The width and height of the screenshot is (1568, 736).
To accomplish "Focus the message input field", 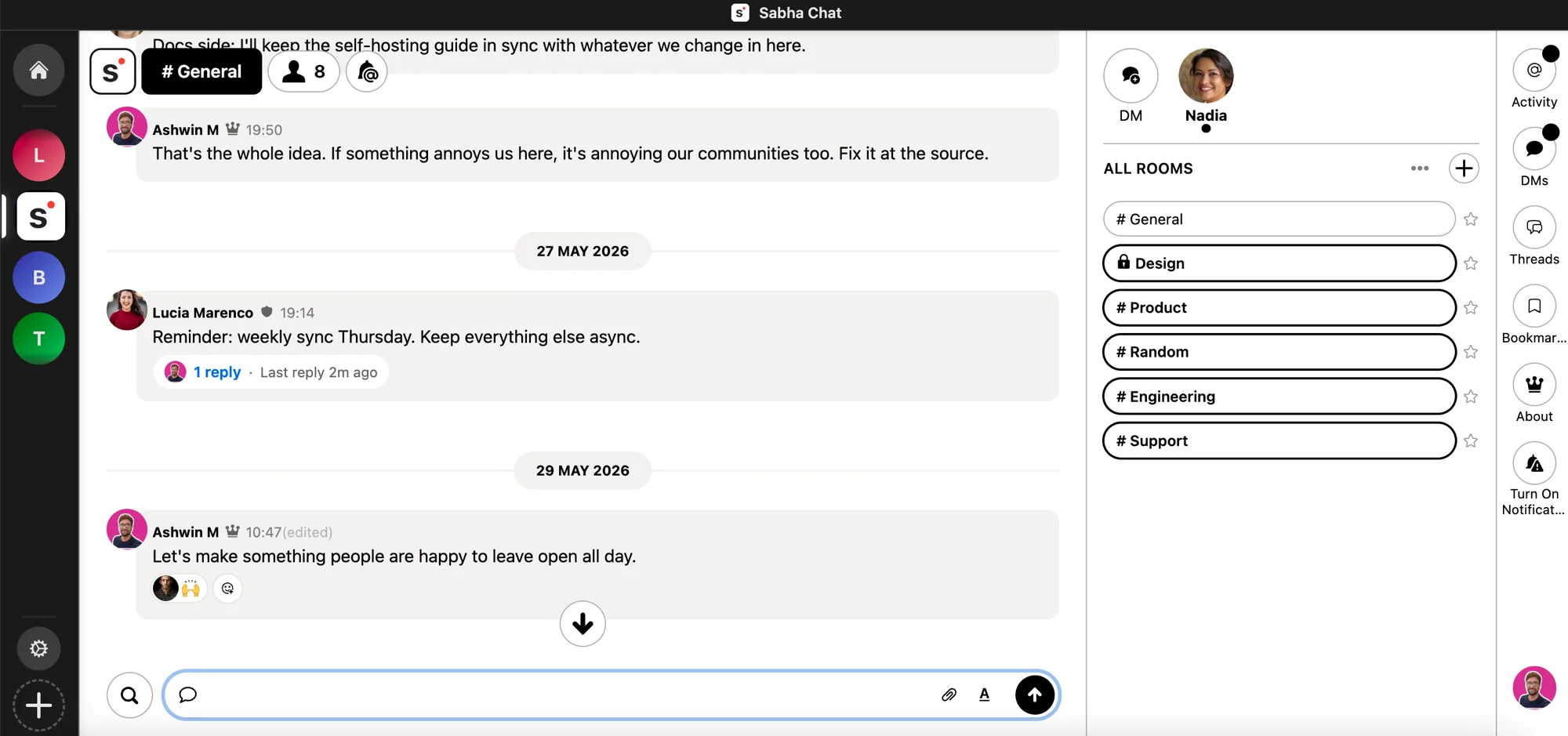I will click(x=564, y=694).
